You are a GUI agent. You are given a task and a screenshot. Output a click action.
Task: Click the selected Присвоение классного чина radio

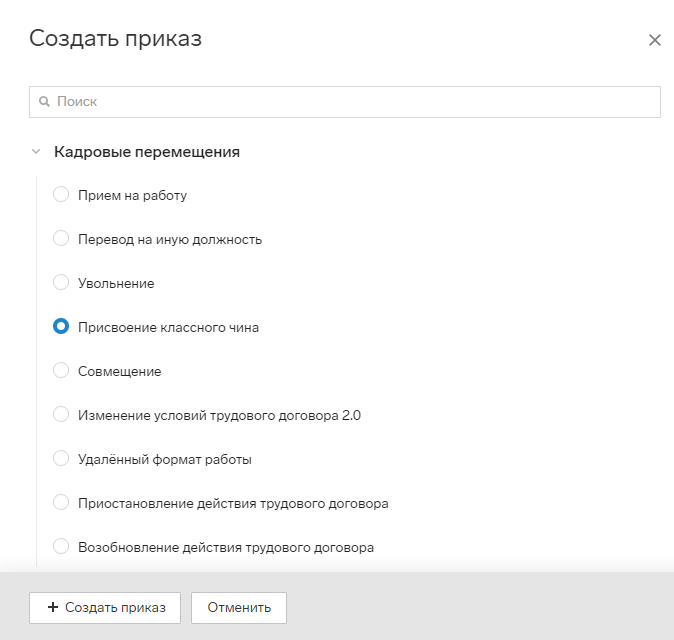coord(61,326)
